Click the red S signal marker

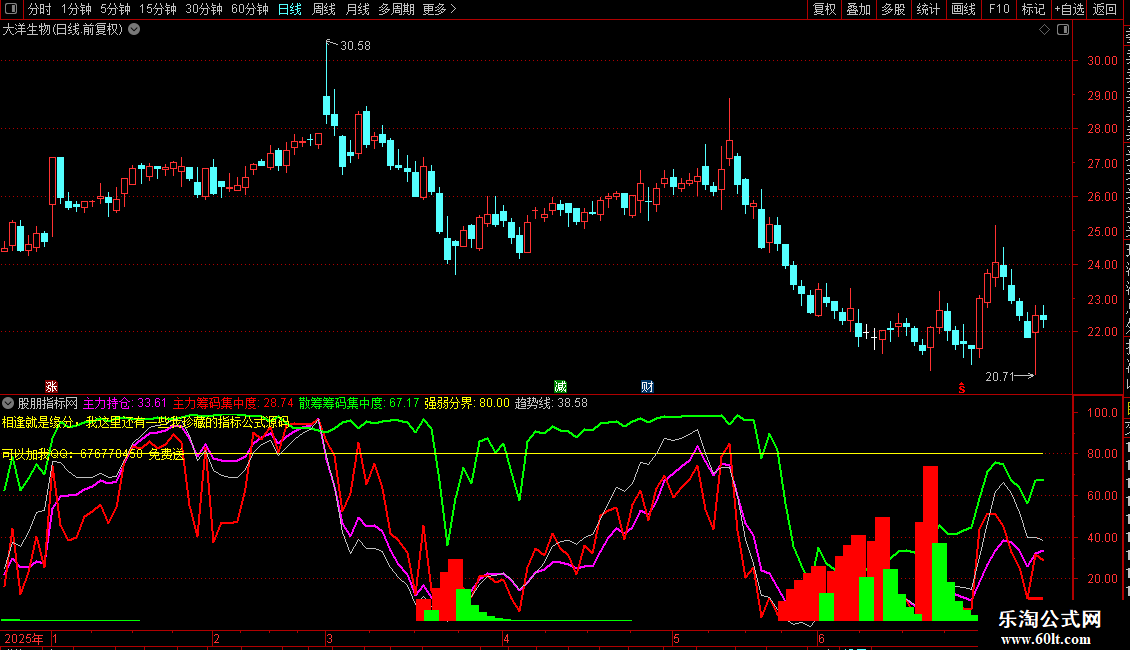961,388
